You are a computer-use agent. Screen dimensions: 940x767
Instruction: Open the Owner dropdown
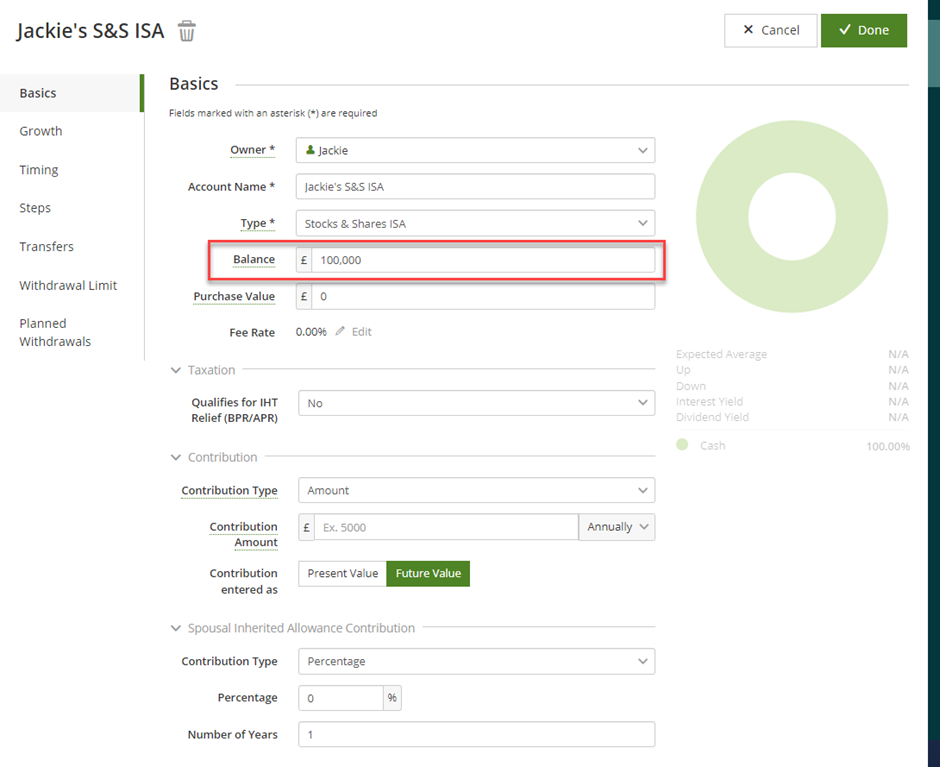pos(475,150)
